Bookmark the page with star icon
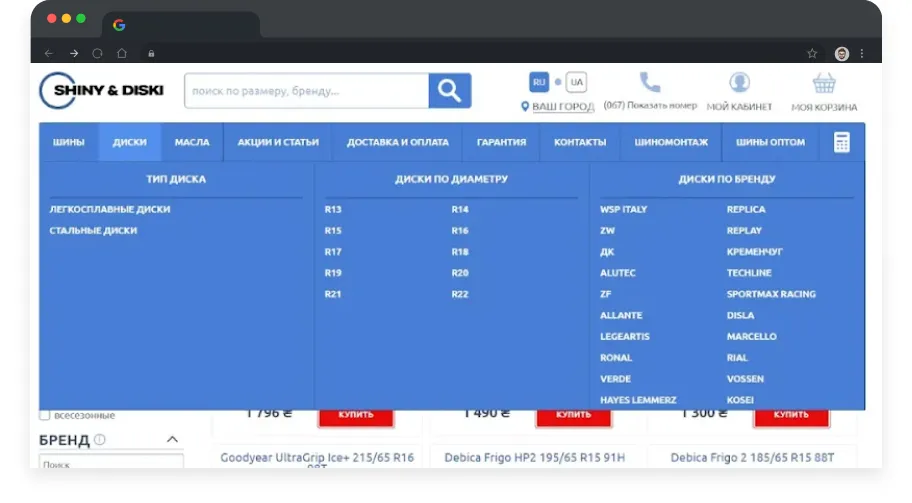Image resolution: width=912 pixels, height=503 pixels. click(x=812, y=53)
